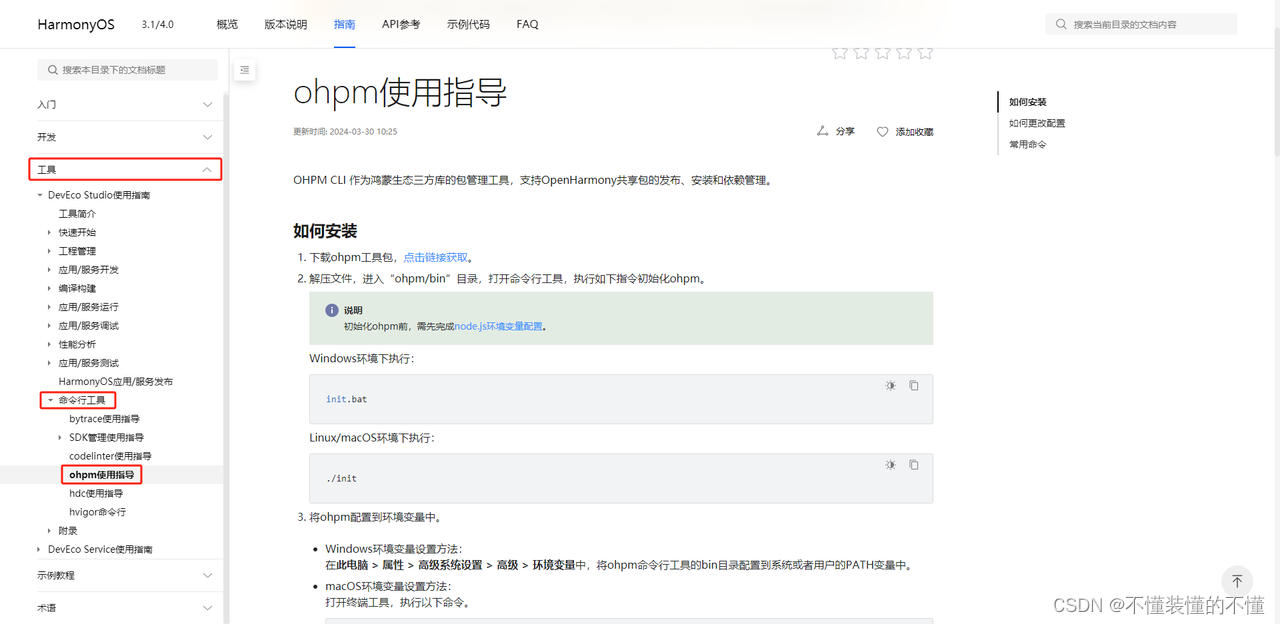Rate the page with the fifth star
This screenshot has width=1280, height=624.
coord(925,53)
